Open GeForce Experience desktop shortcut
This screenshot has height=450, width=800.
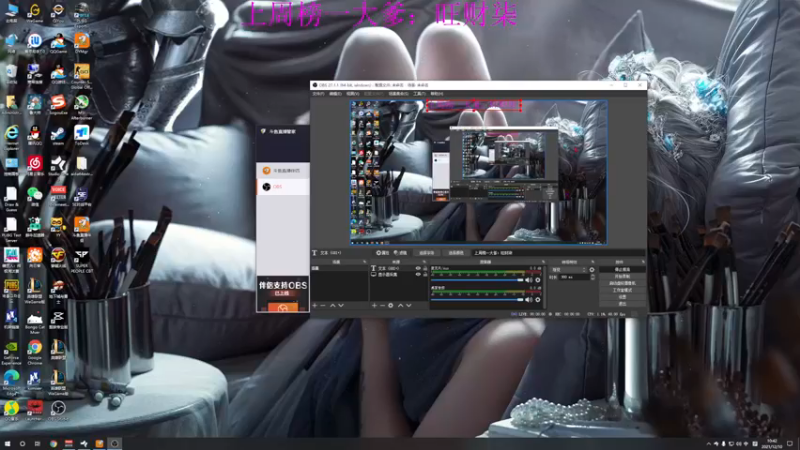(11, 352)
